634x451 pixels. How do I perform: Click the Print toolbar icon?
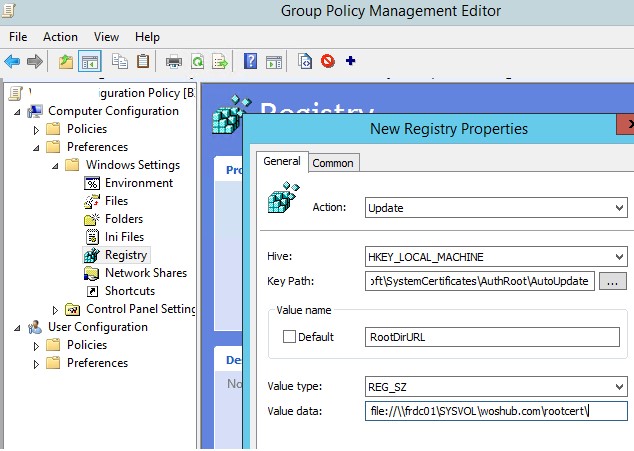click(x=173, y=62)
